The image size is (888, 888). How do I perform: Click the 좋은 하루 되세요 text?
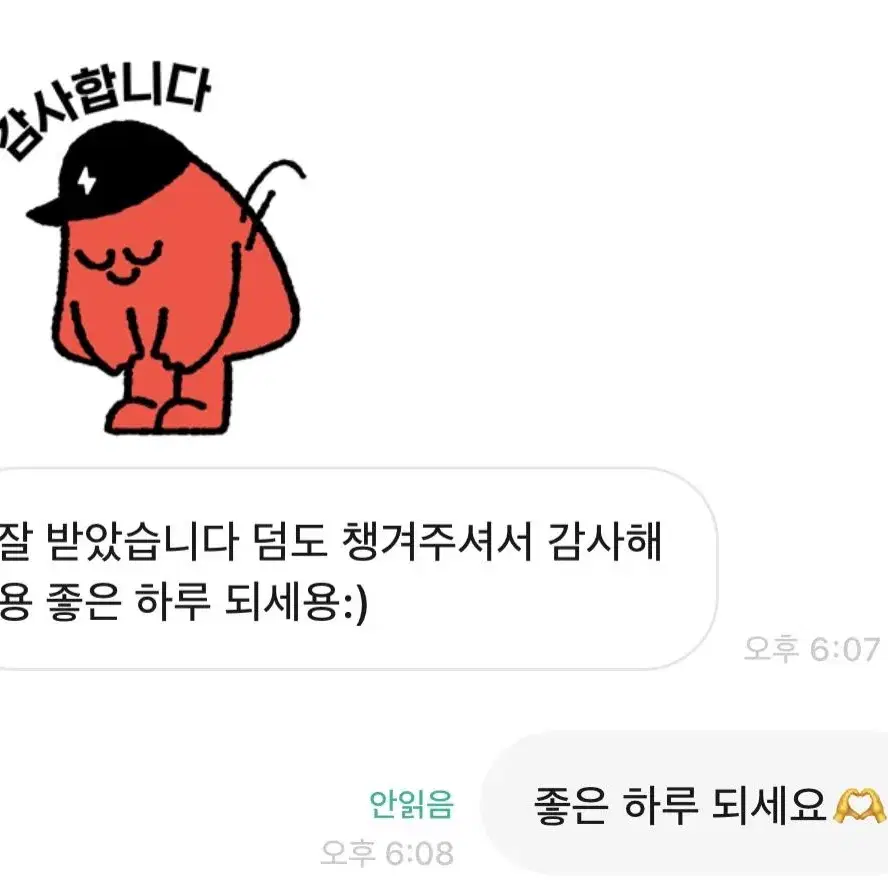coord(681,805)
